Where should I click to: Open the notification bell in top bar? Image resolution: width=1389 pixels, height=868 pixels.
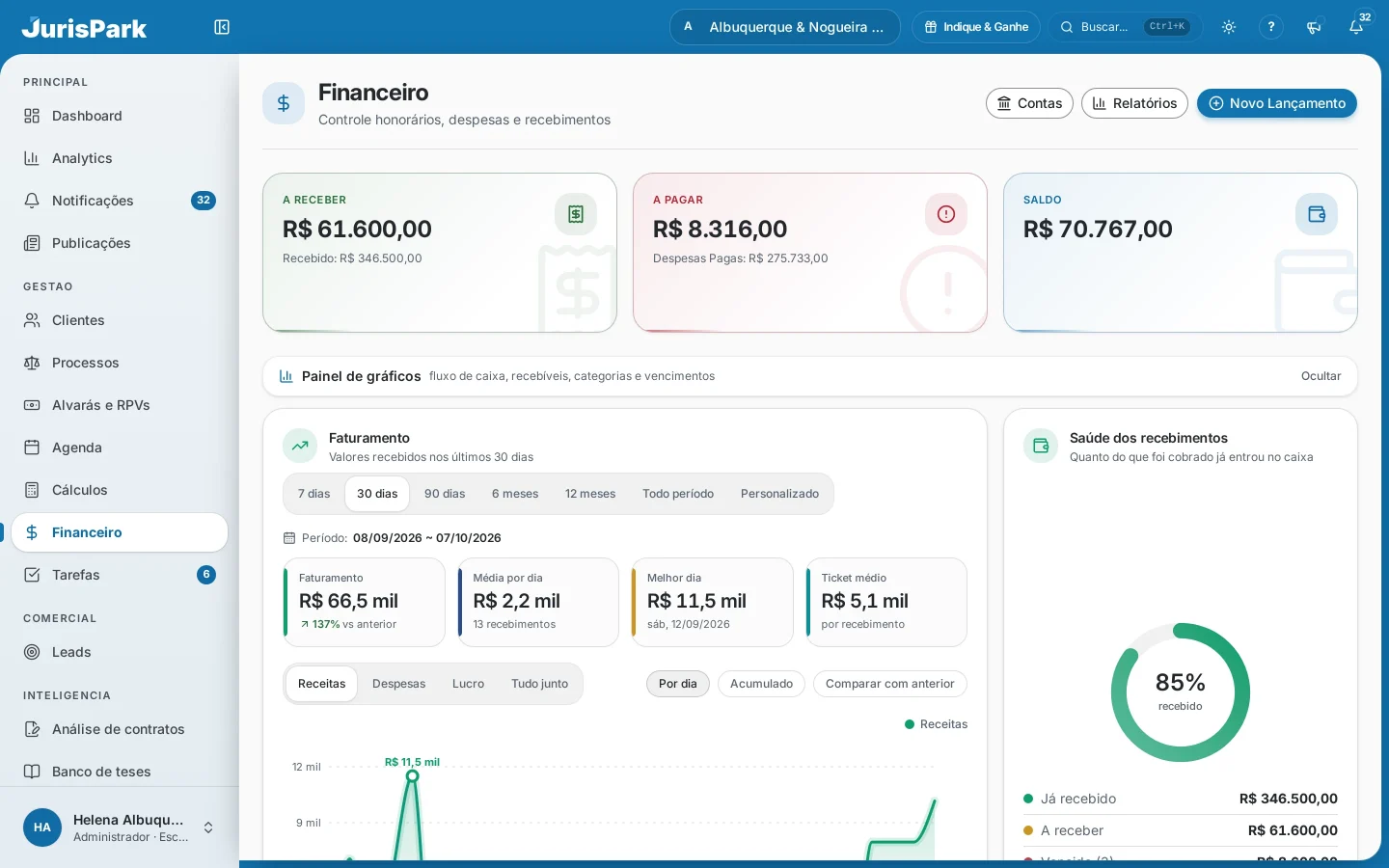point(1356,27)
